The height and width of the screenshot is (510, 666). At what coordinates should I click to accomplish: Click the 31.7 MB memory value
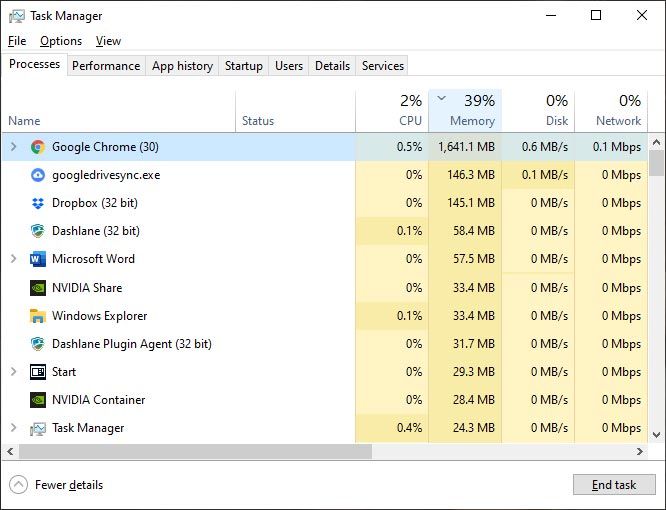(474, 344)
